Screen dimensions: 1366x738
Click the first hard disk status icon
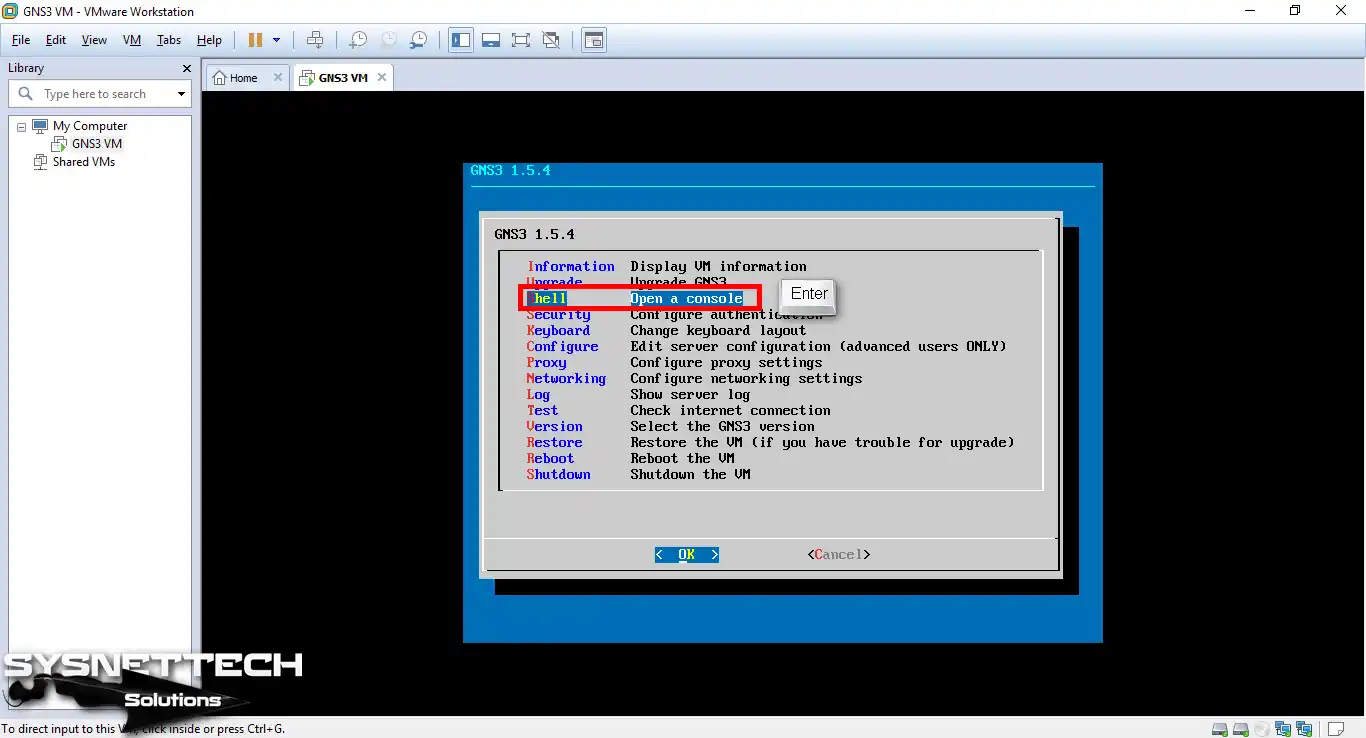tap(1220, 729)
